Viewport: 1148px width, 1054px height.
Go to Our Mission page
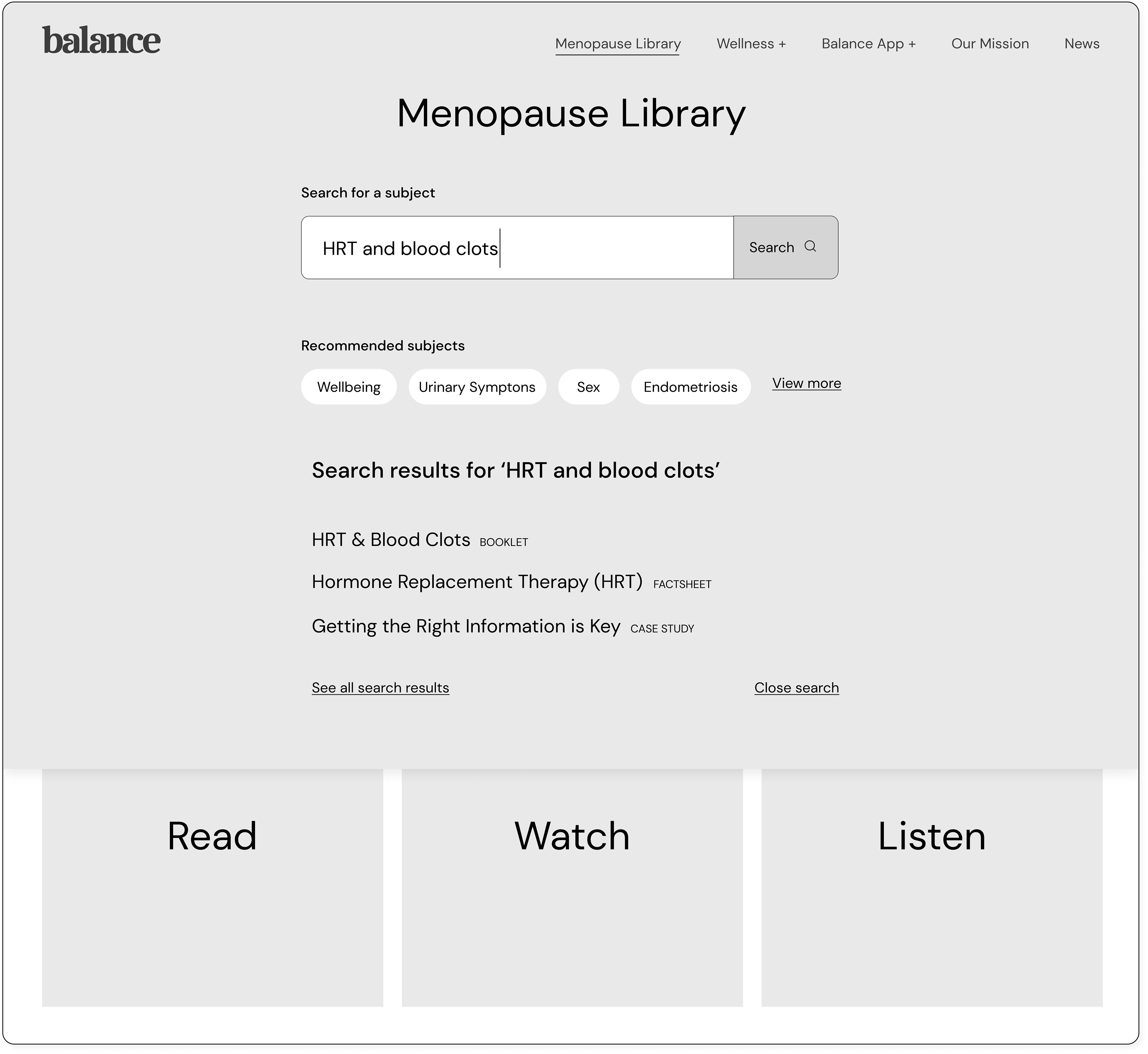click(990, 44)
